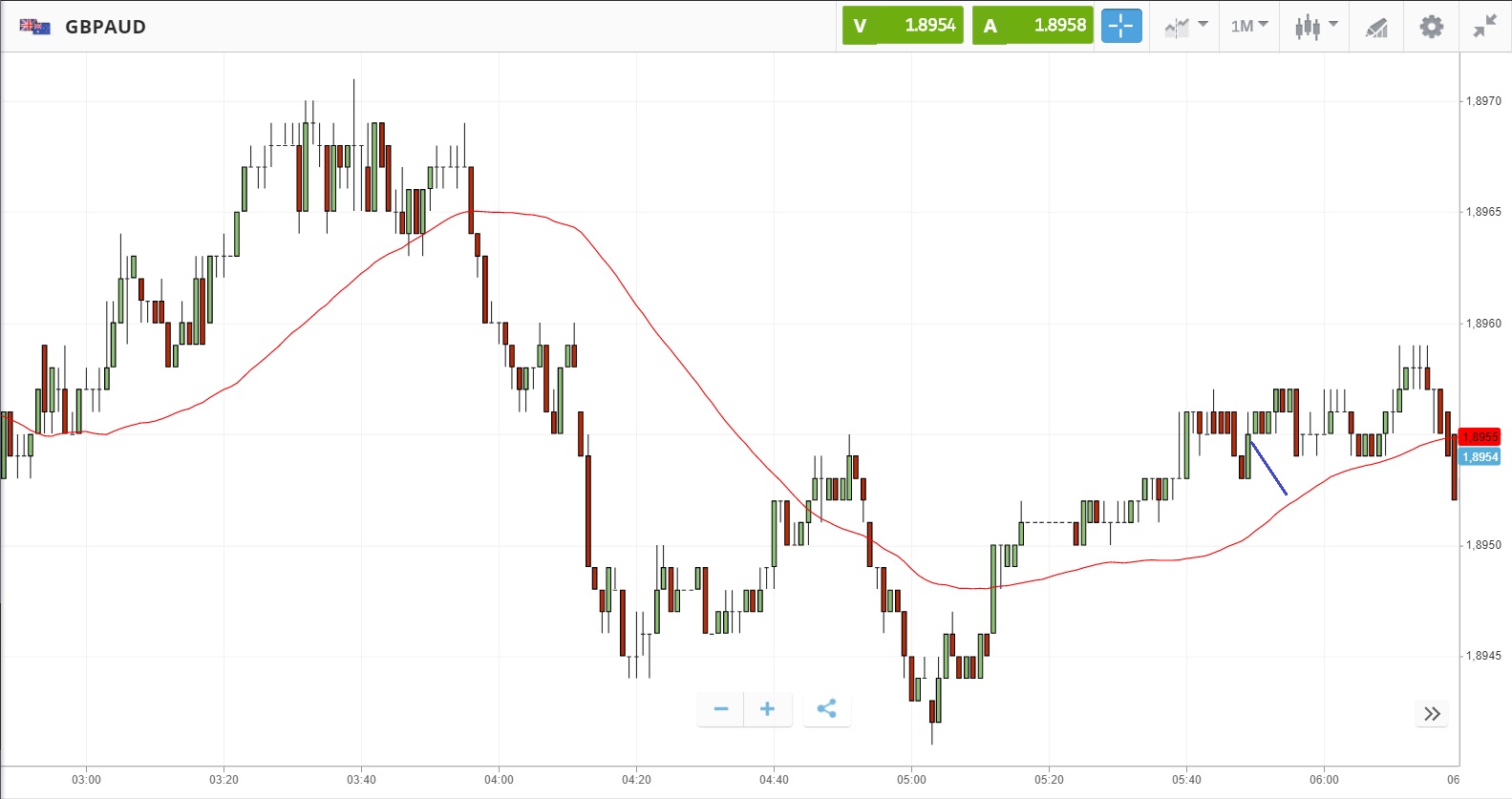Toggle the blue crosshair cursor tool
1512x799 pixels.
point(1121,26)
